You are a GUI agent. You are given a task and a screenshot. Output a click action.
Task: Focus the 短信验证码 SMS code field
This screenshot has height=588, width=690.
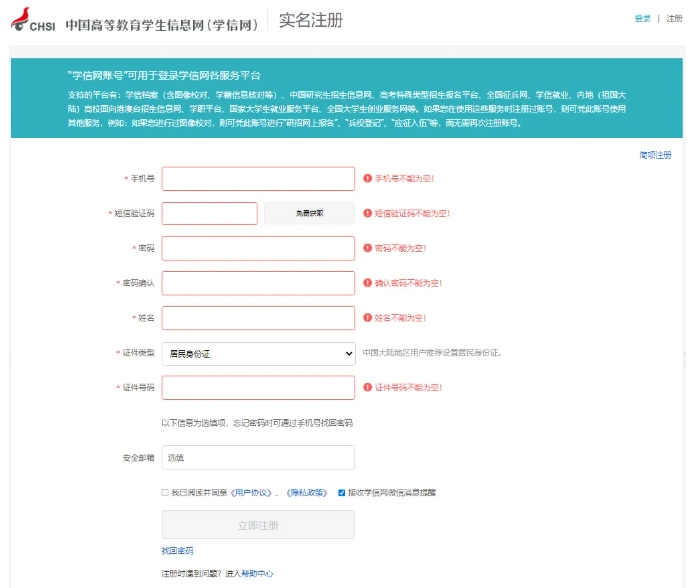click(209, 213)
